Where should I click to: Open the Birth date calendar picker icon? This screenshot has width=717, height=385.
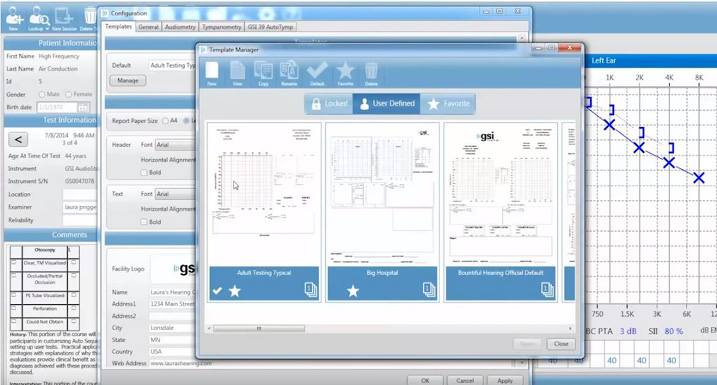click(83, 107)
